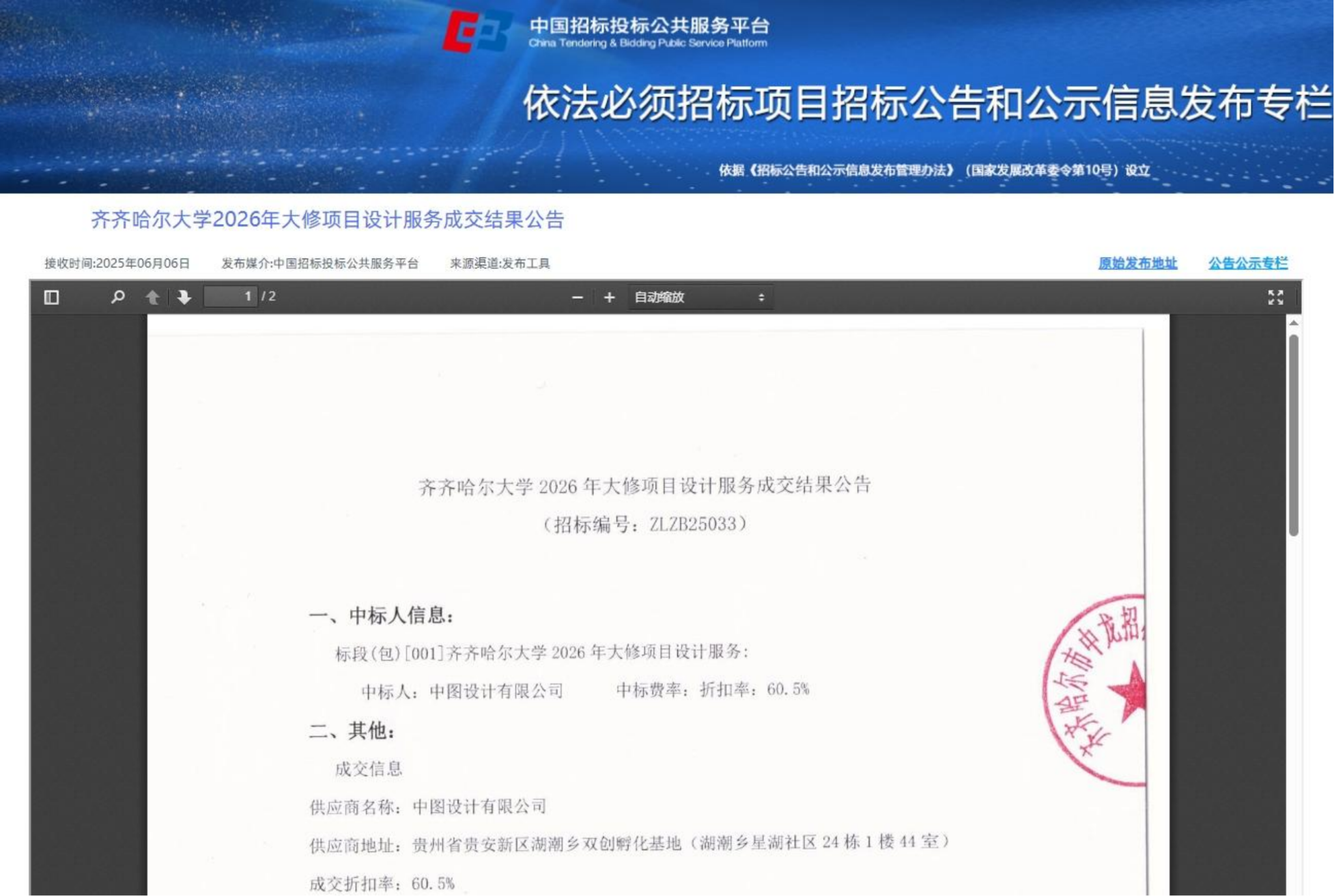Click the PDF vertical scrollbar thumb

point(1294,435)
